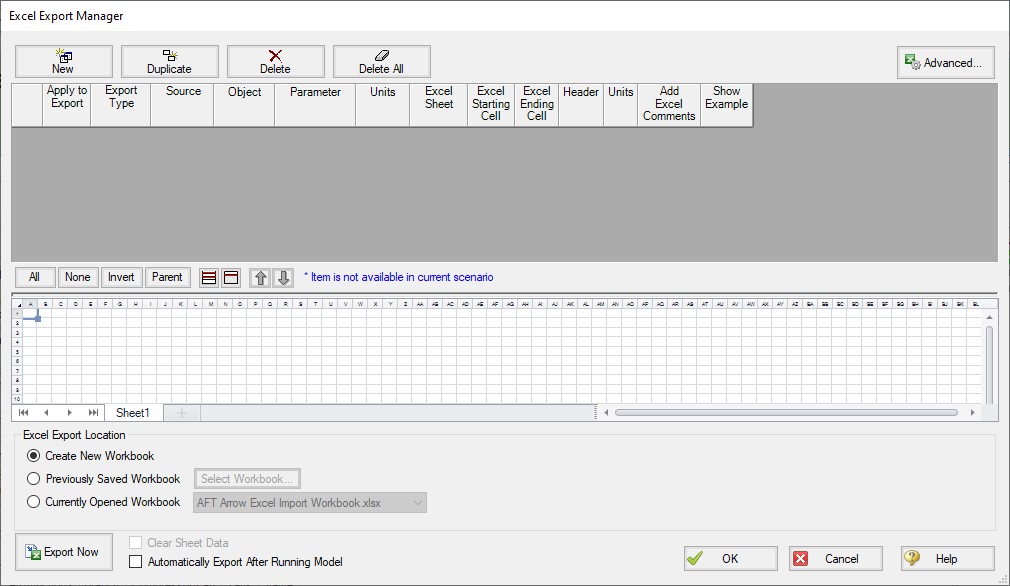Go to the previous sheet tab arrow
The height and width of the screenshot is (586, 1010).
[x=46, y=413]
